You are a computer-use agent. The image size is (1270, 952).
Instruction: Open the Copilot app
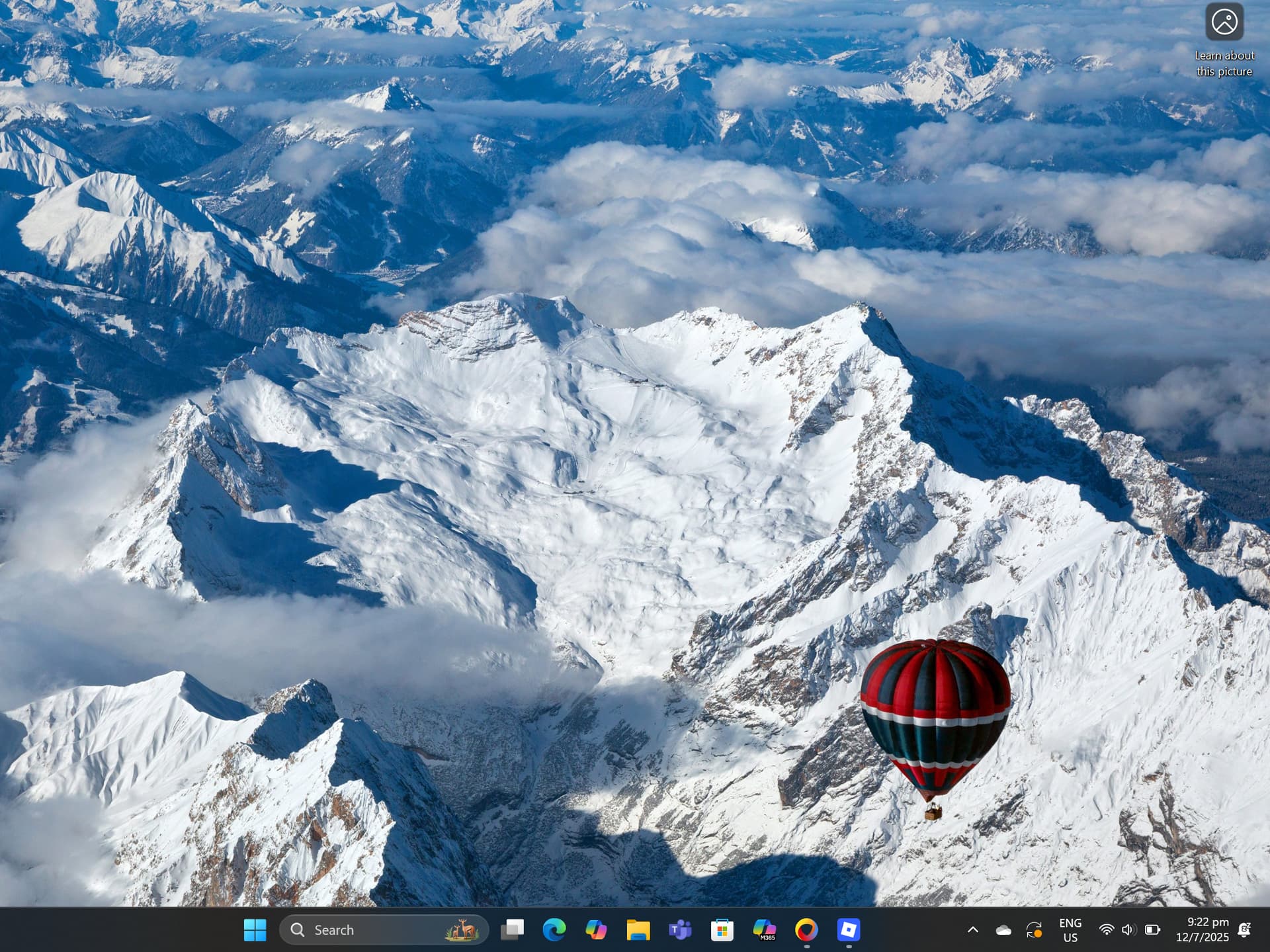(x=596, y=930)
